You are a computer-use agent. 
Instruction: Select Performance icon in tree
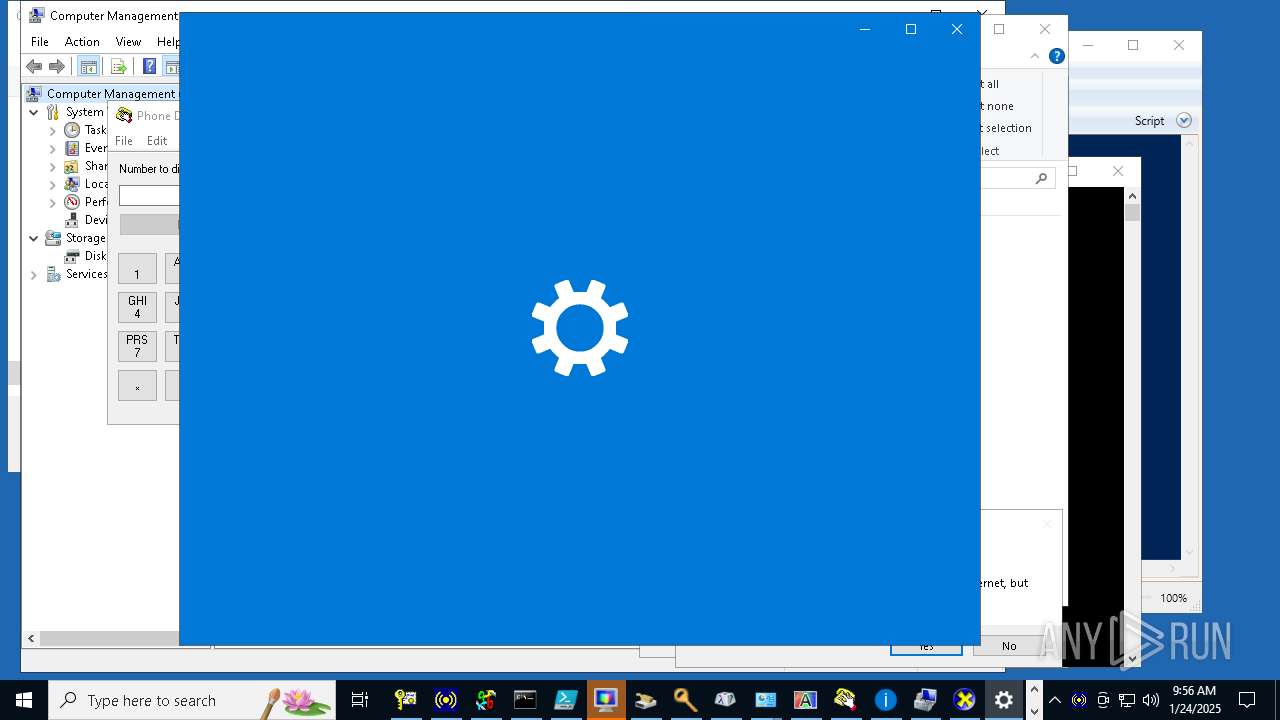tap(72, 202)
